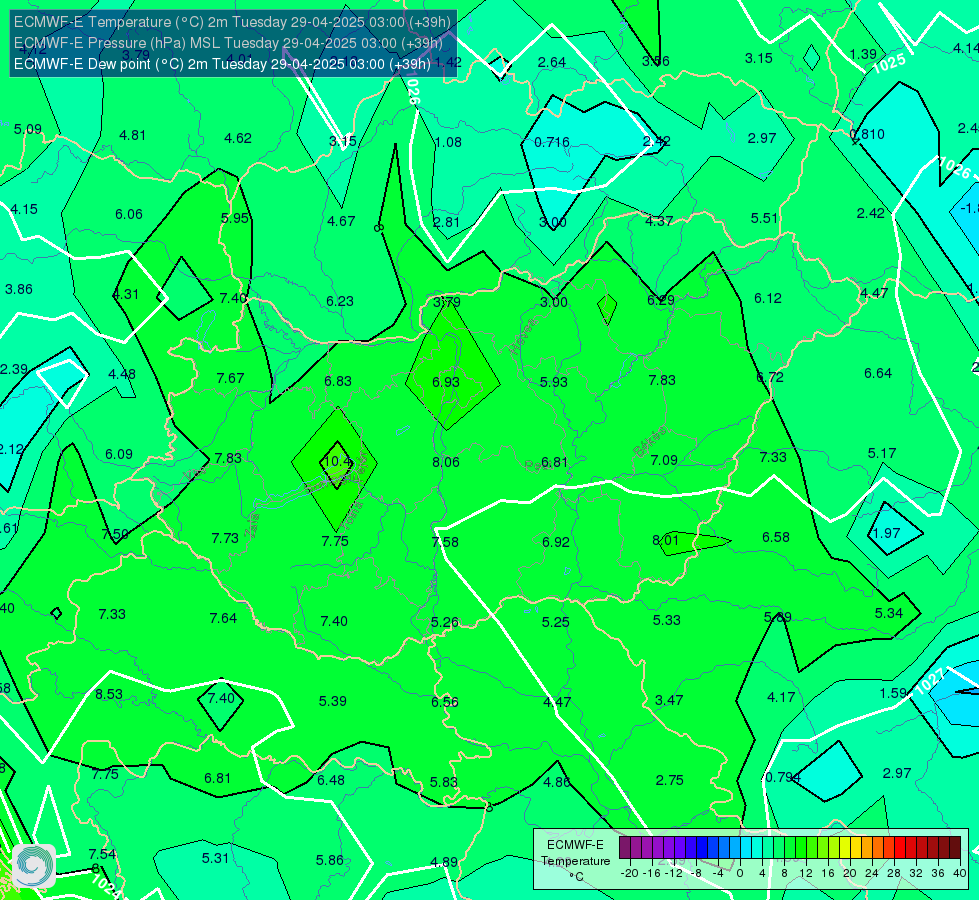The image size is (979, 900).
Task: Click the 5.26 temperature value
Action: (445, 623)
